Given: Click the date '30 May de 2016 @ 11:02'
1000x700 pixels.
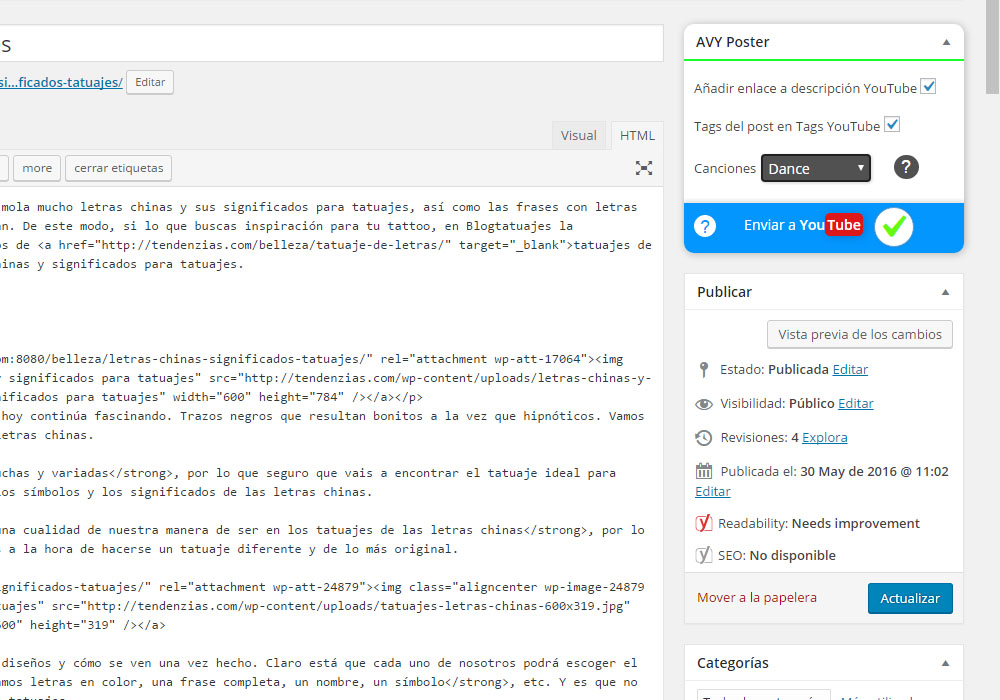Looking at the screenshot, I should (874, 471).
